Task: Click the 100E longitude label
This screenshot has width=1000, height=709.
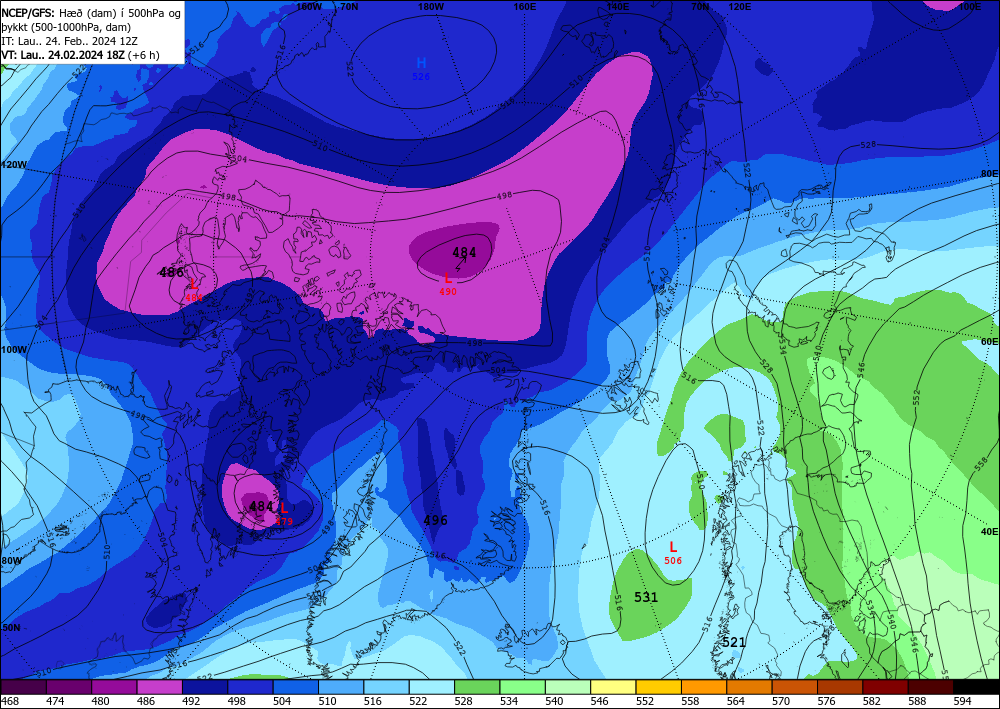Action: (x=969, y=6)
